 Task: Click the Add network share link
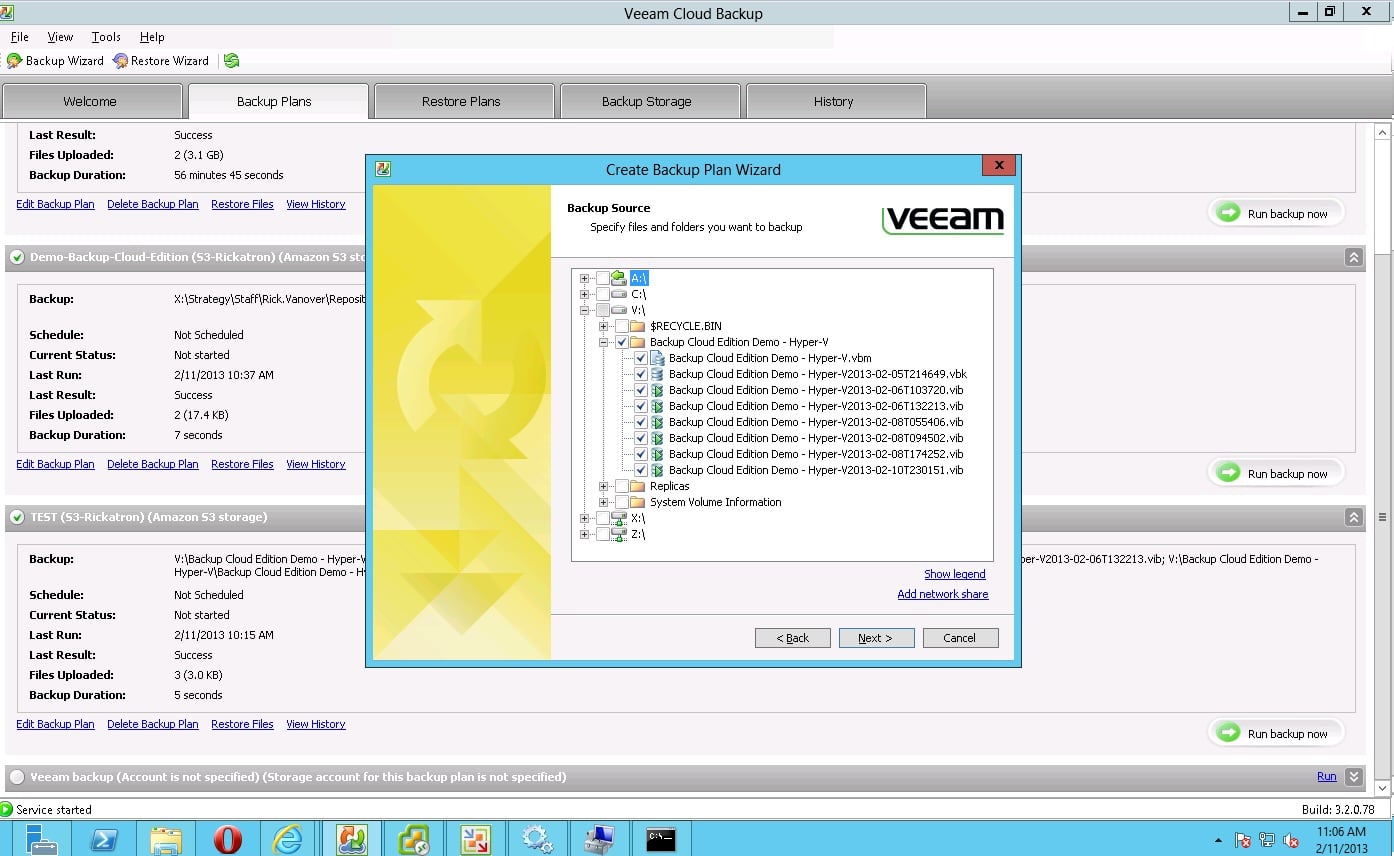[x=942, y=594]
